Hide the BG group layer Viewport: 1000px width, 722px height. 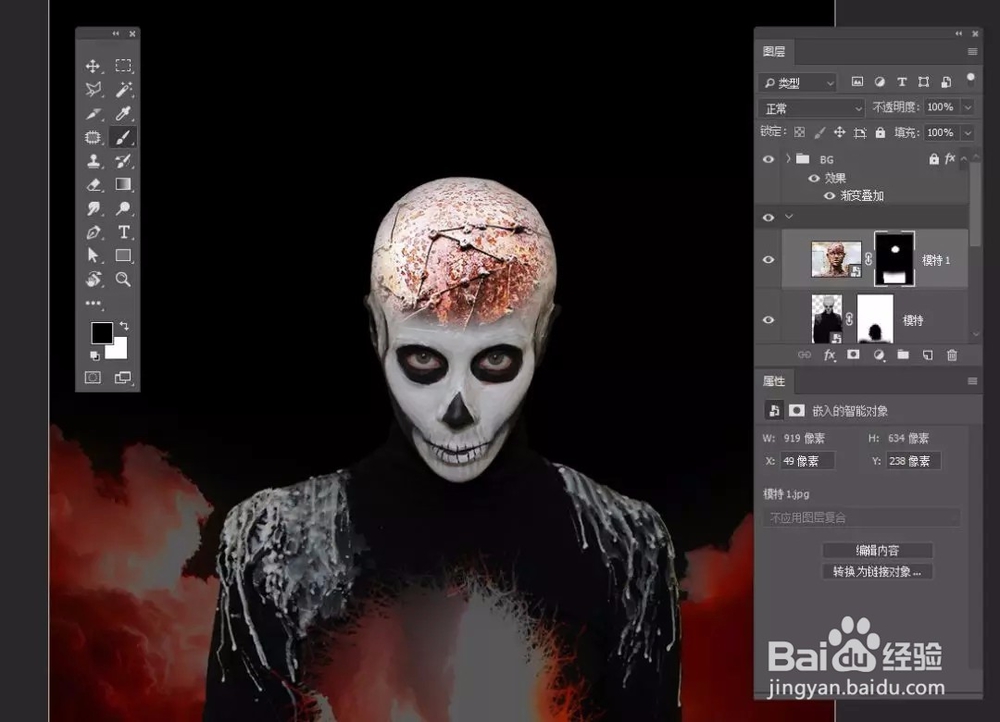coord(768,159)
